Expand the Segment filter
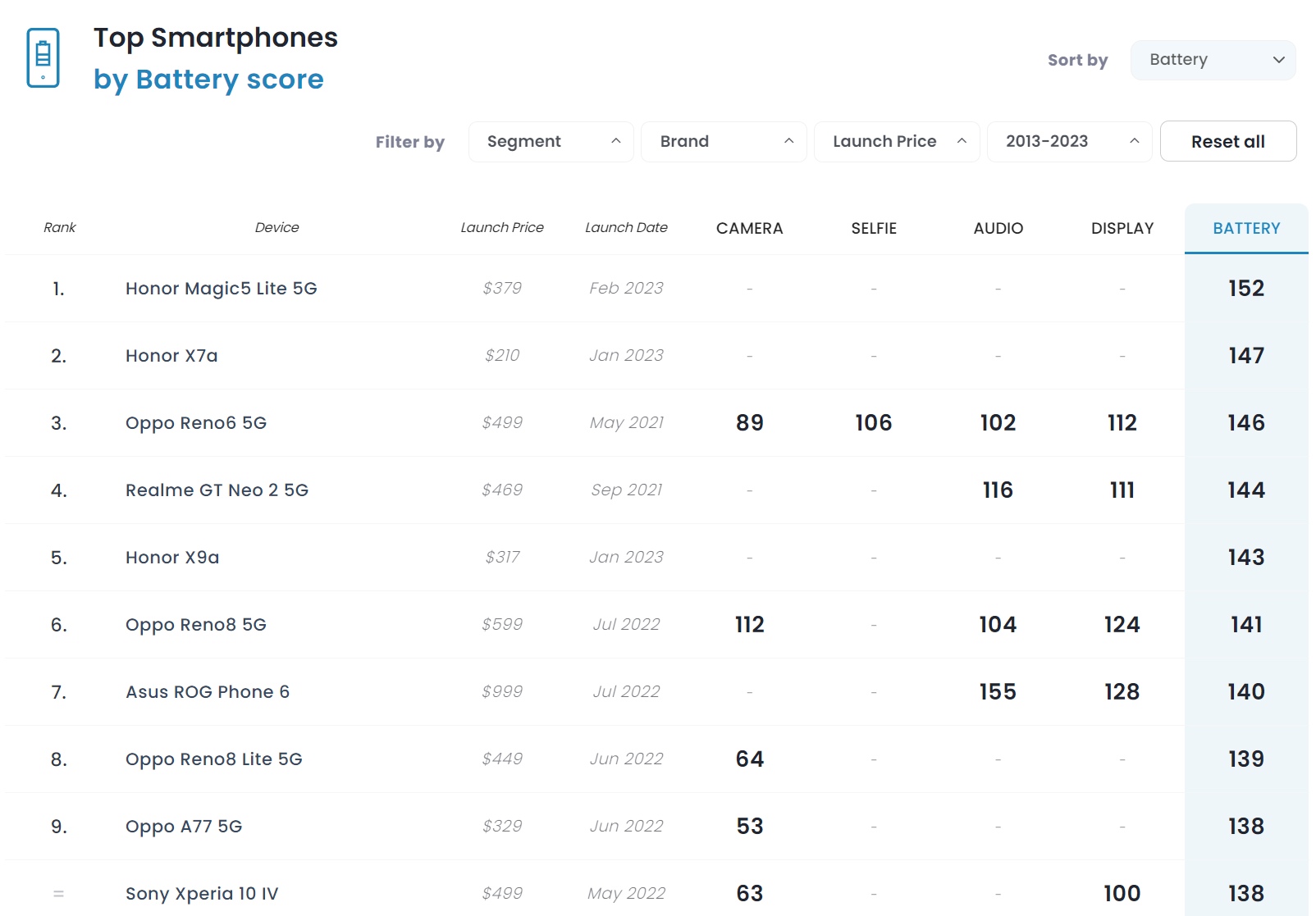Screen dimensions: 1316x916 tap(551, 142)
